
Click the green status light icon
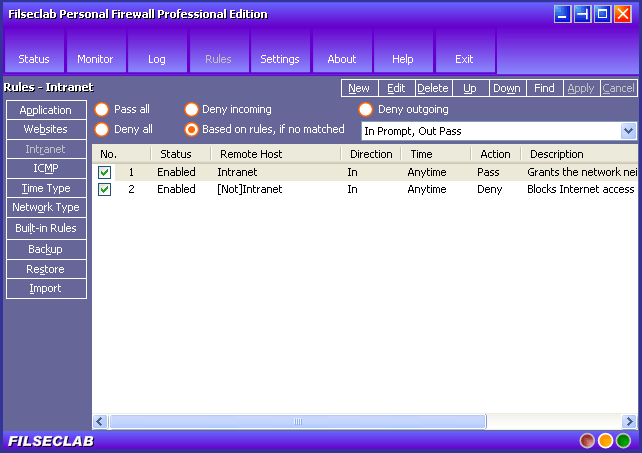[x=623, y=441]
